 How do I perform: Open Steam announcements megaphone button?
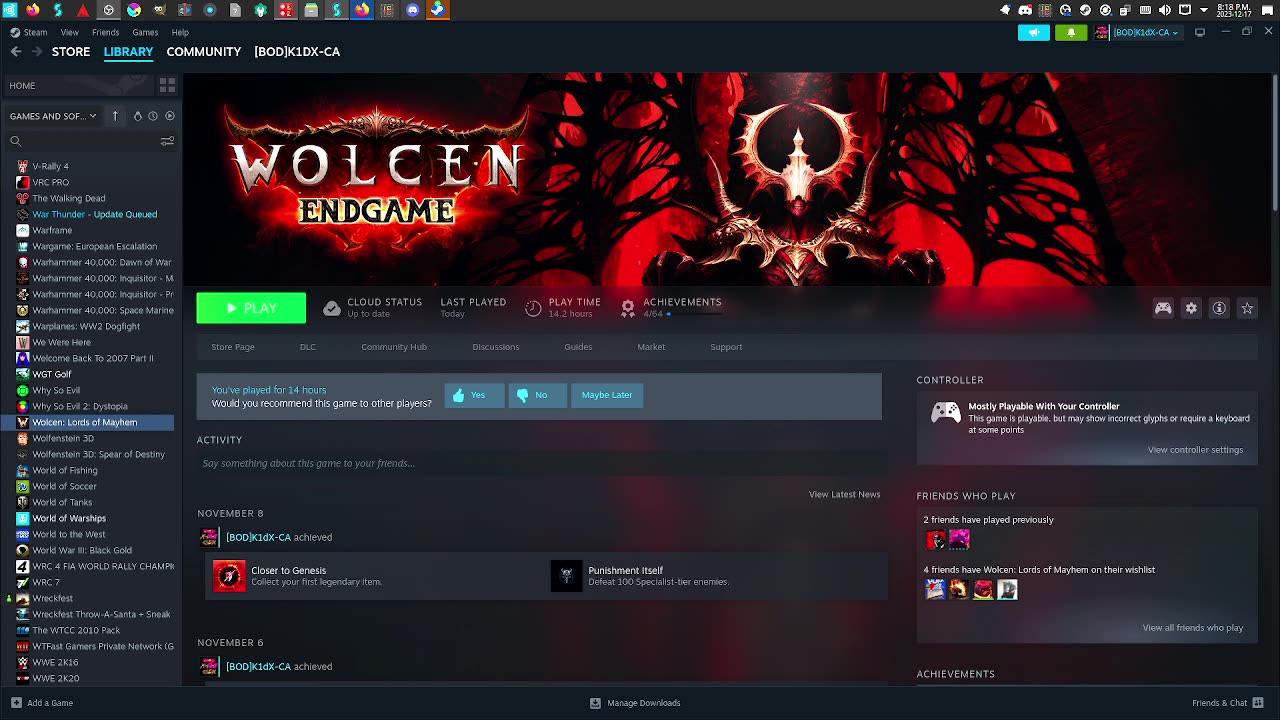(1034, 32)
